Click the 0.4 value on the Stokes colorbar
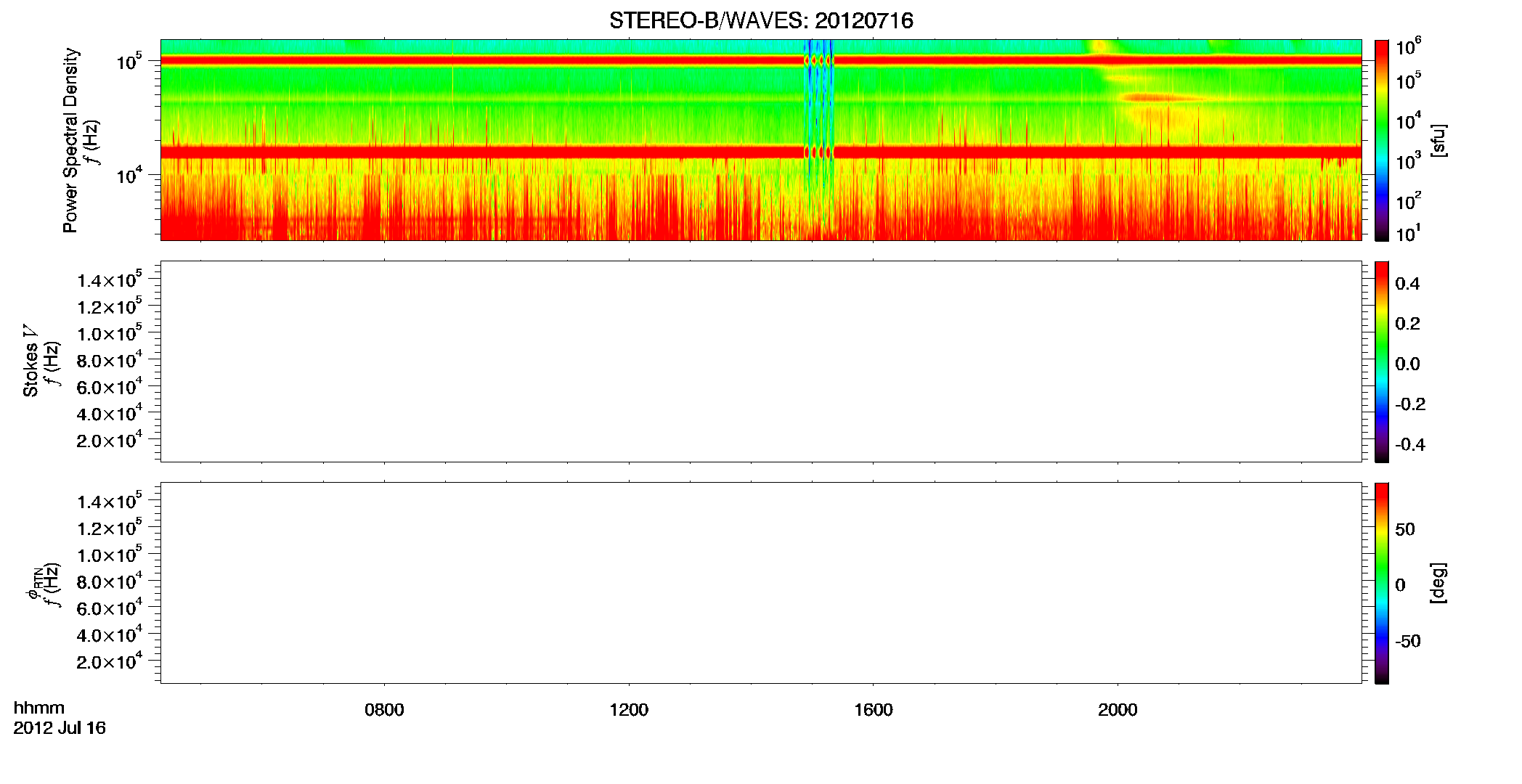 coord(1407,284)
